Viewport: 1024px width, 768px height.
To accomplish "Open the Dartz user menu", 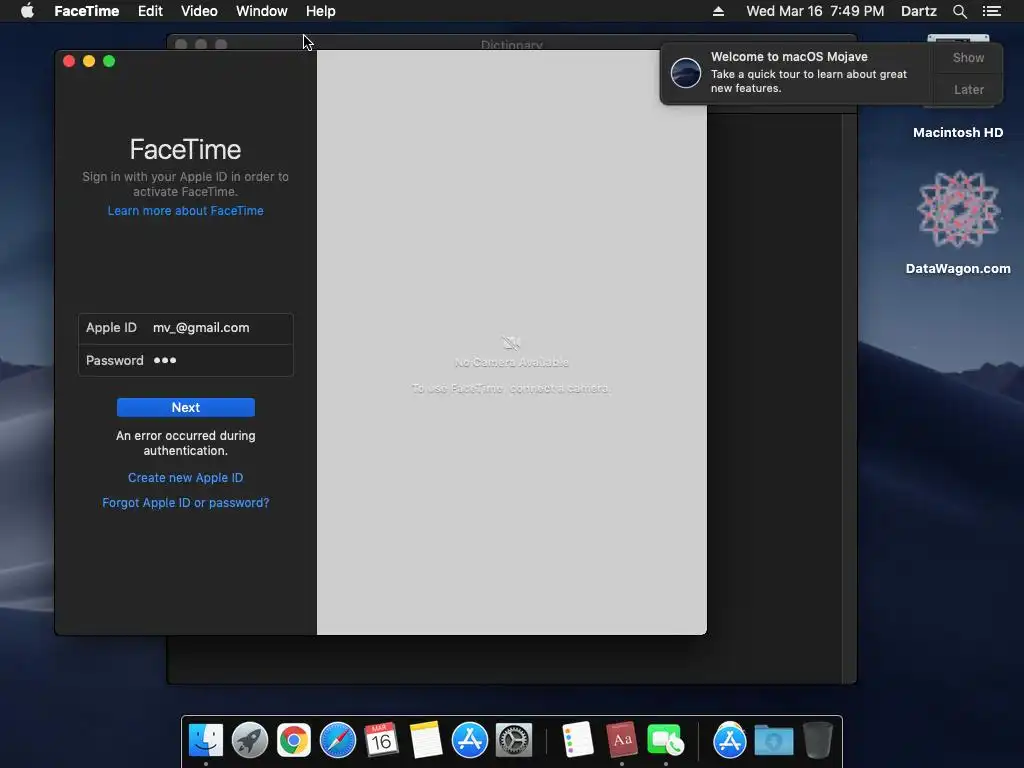I will pyautogui.click(x=918, y=11).
